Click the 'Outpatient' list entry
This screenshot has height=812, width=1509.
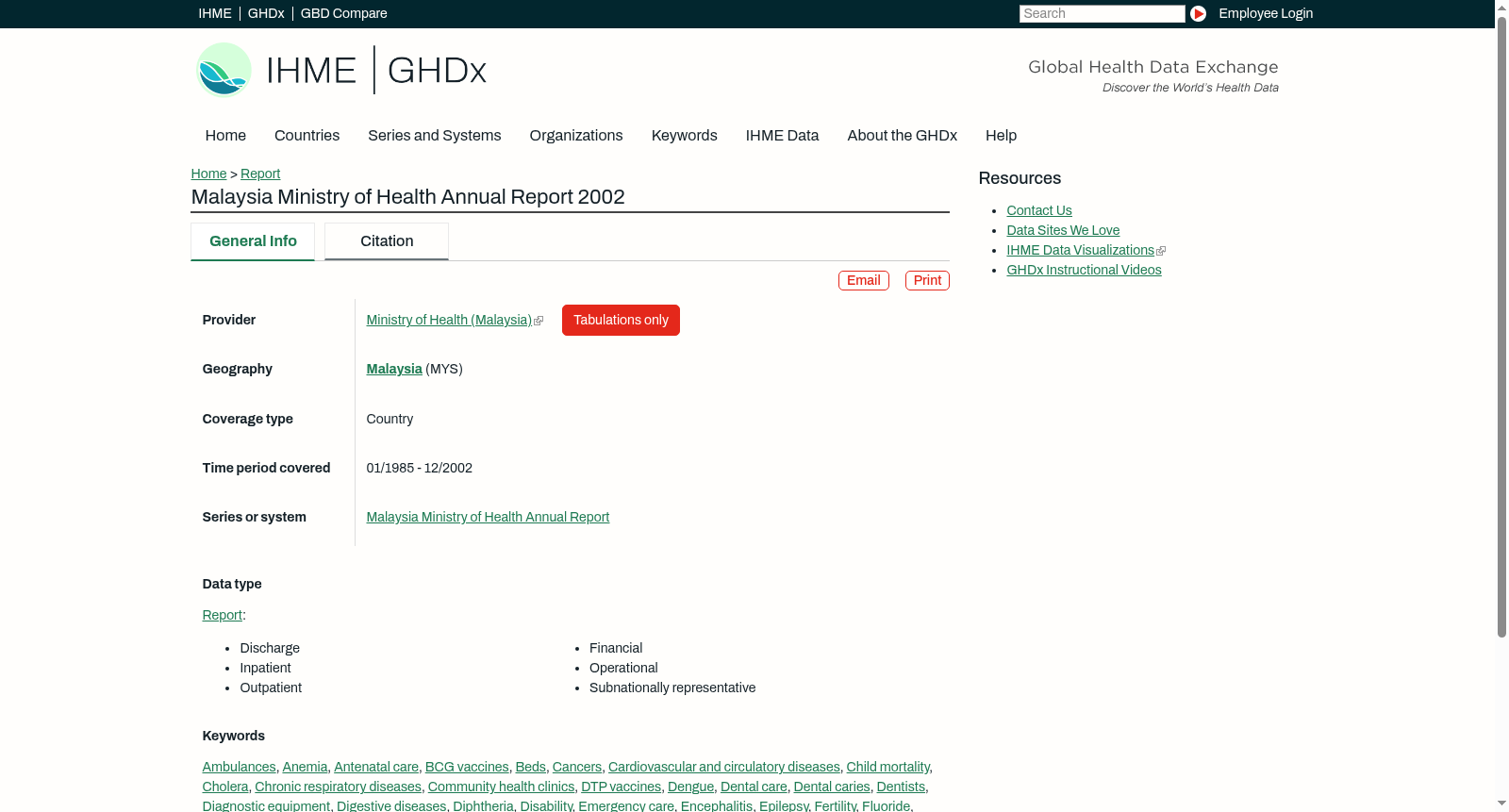(x=271, y=688)
